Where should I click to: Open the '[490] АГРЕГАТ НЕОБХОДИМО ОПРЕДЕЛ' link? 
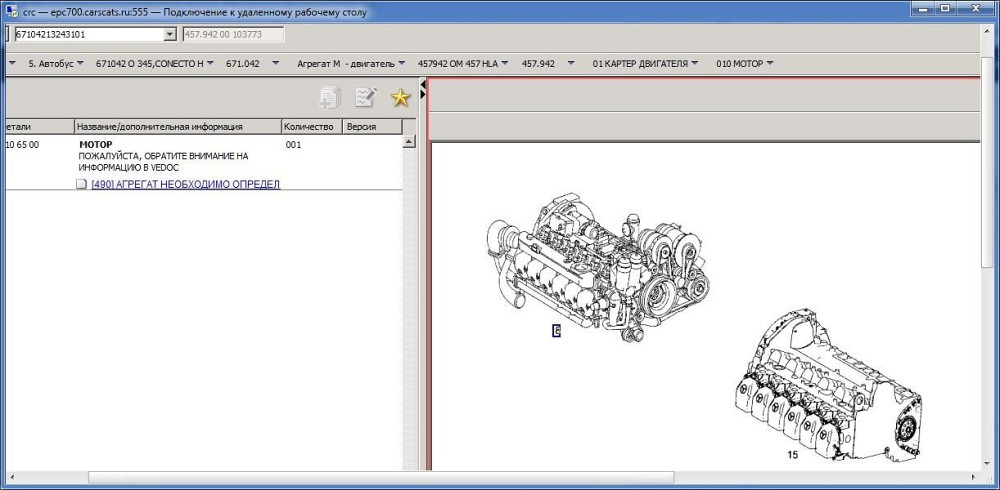pyautogui.click(x=185, y=185)
